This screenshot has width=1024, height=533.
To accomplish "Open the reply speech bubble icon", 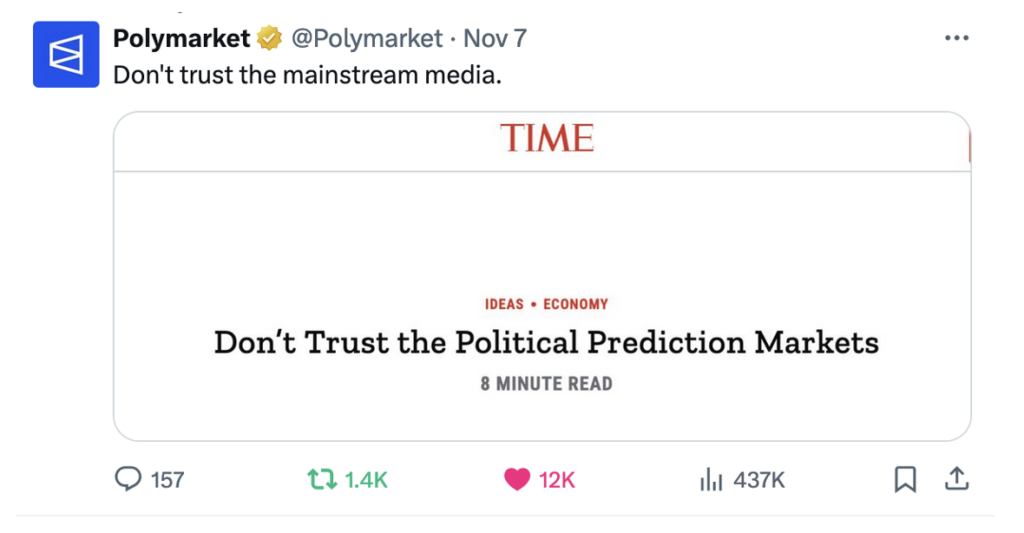I will click(128, 480).
